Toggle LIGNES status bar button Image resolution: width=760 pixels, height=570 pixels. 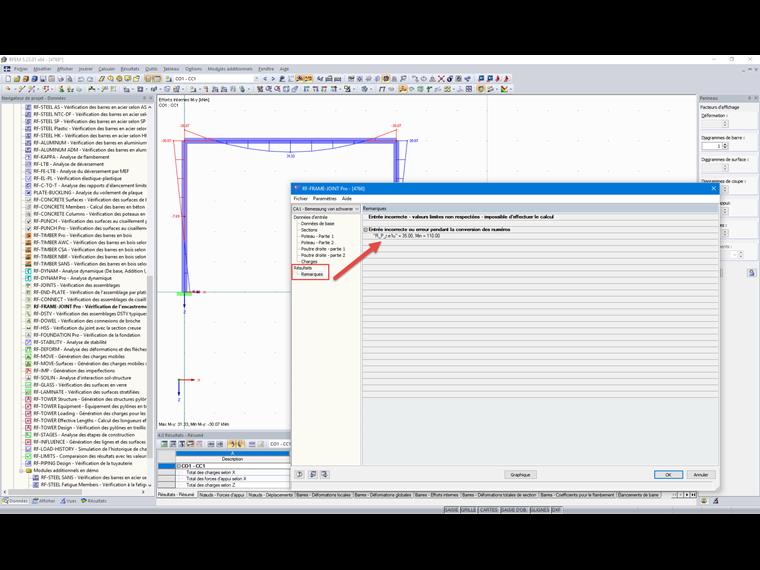(539, 510)
